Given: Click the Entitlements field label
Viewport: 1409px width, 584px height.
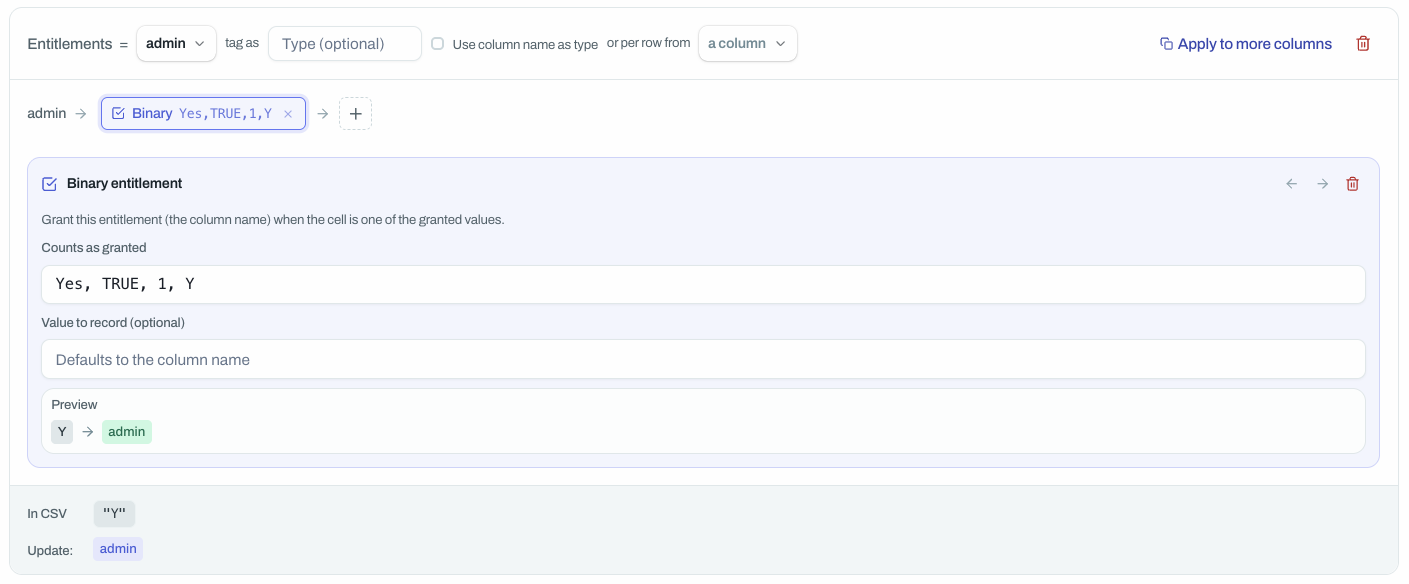Looking at the screenshot, I should click(70, 44).
